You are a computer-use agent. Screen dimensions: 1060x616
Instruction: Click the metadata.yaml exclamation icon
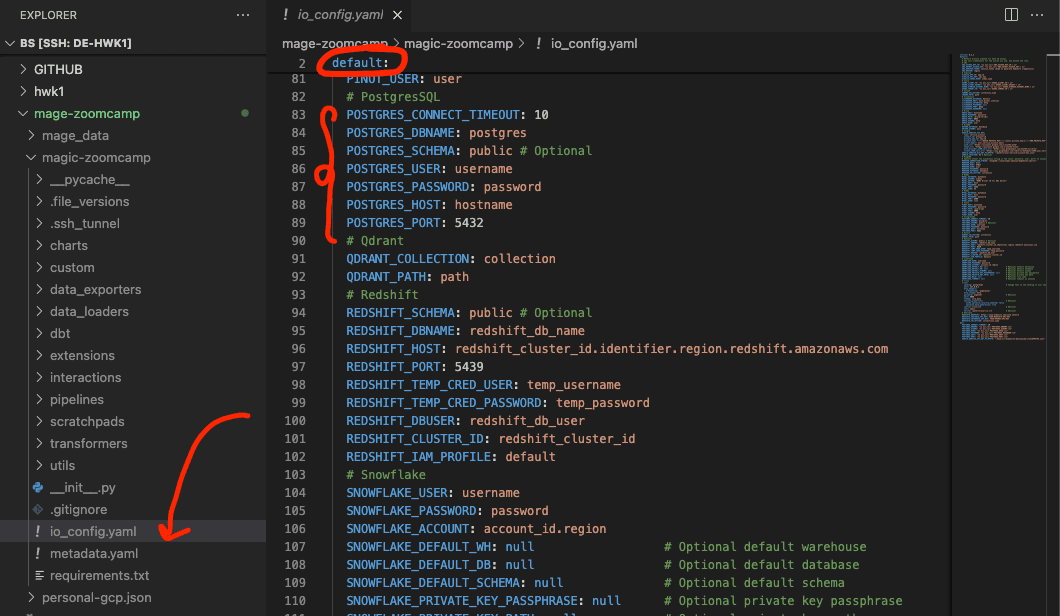point(38,553)
